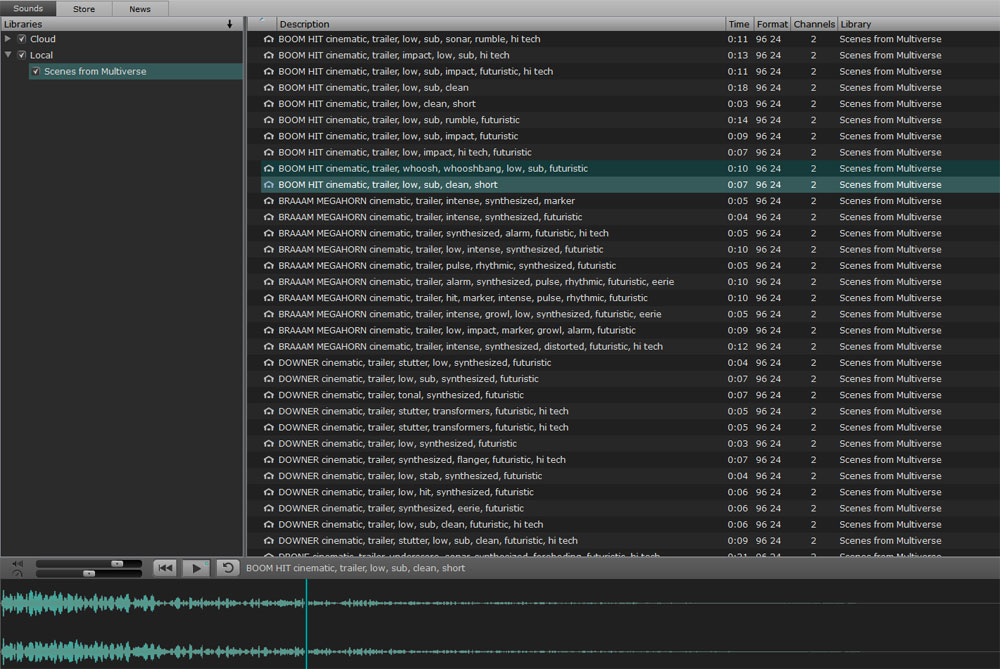Uncheck the Local library checkbox
Image resolution: width=1000 pixels, height=669 pixels.
coord(22,55)
